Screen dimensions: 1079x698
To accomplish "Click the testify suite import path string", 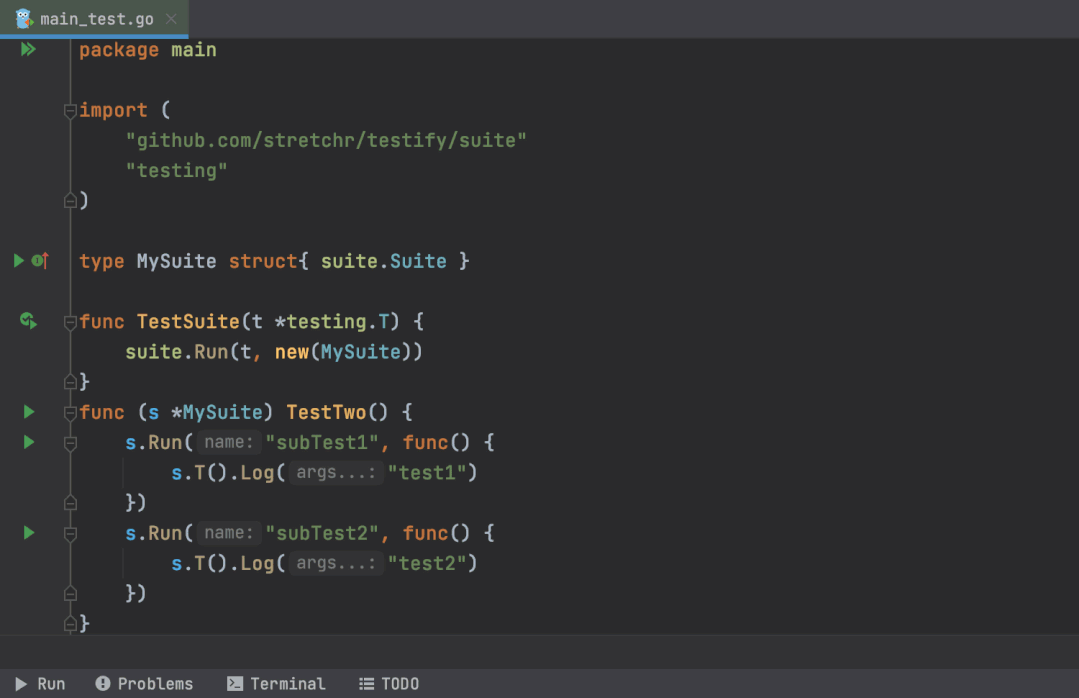I will coord(325,141).
